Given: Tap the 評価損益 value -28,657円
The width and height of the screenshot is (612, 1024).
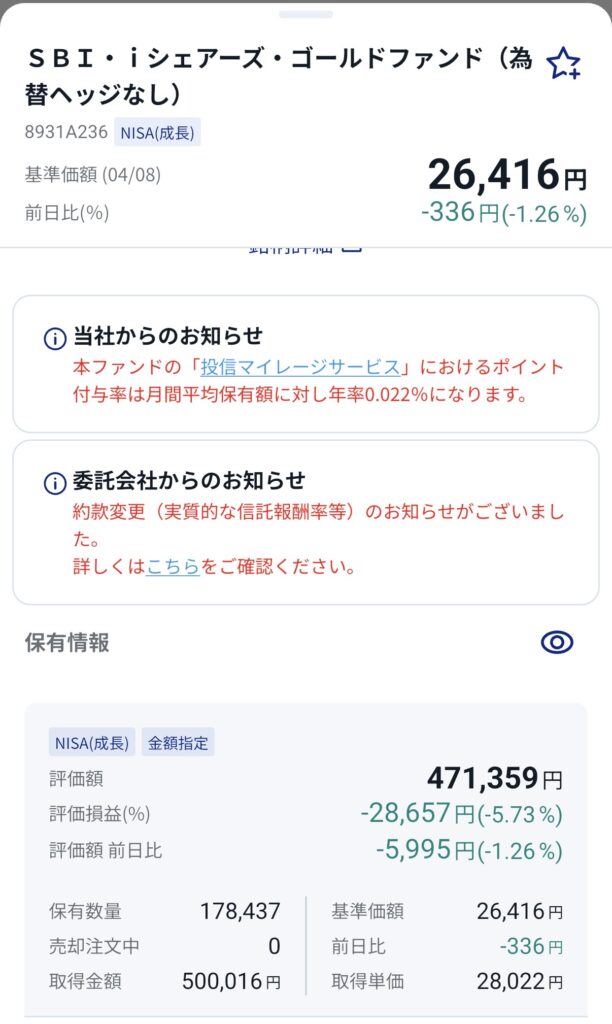Looking at the screenshot, I should (x=416, y=814).
